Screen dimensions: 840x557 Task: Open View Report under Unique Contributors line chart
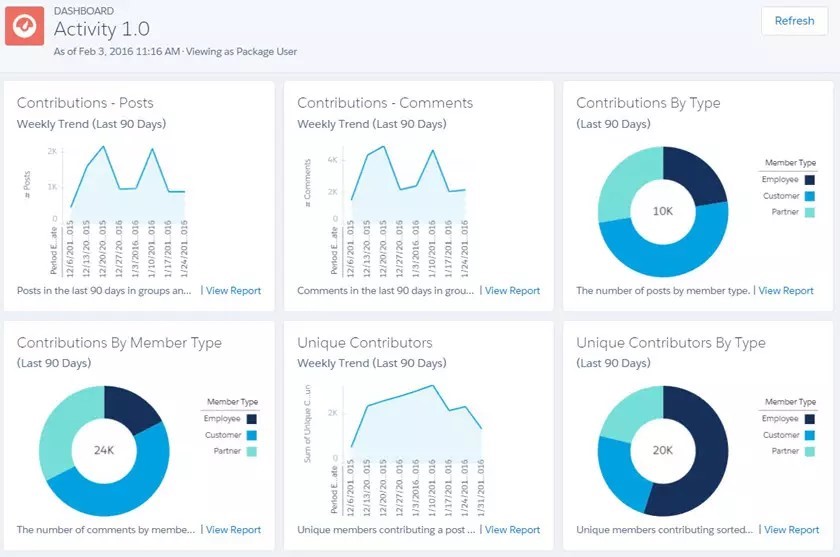(512, 530)
